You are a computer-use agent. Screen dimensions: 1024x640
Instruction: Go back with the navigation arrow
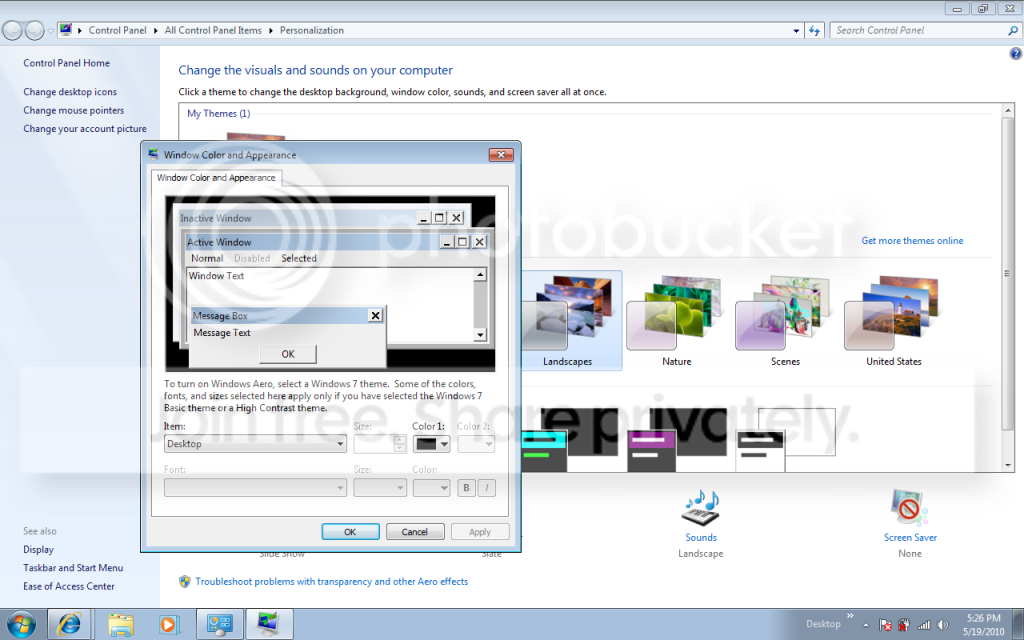(x=12, y=30)
